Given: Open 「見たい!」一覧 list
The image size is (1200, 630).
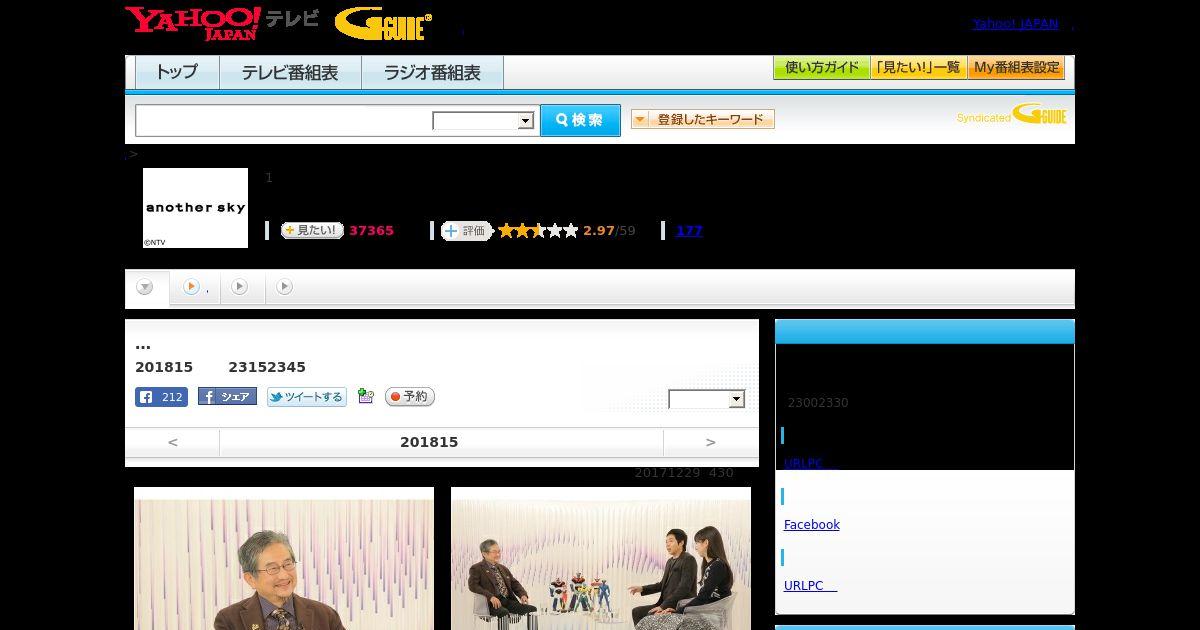Looking at the screenshot, I should click(x=918, y=68).
